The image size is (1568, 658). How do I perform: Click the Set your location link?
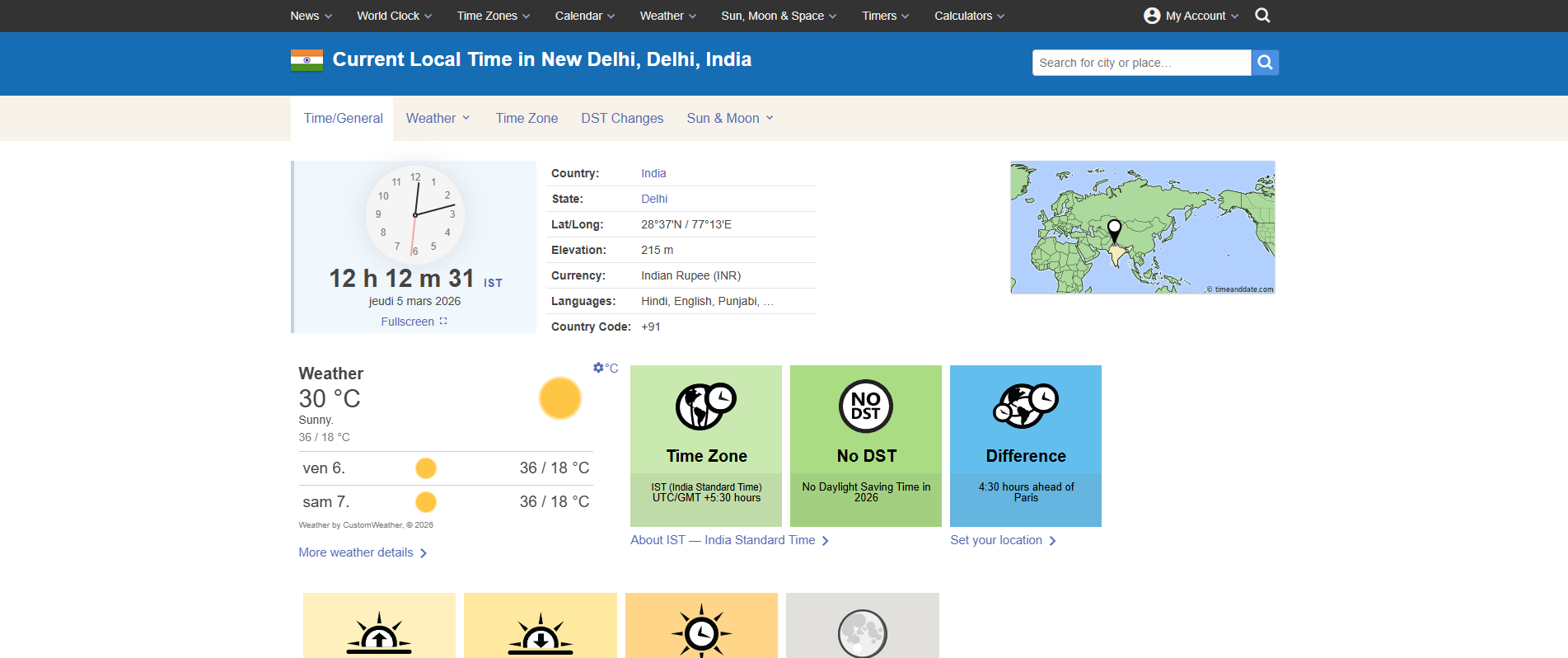tap(1003, 540)
